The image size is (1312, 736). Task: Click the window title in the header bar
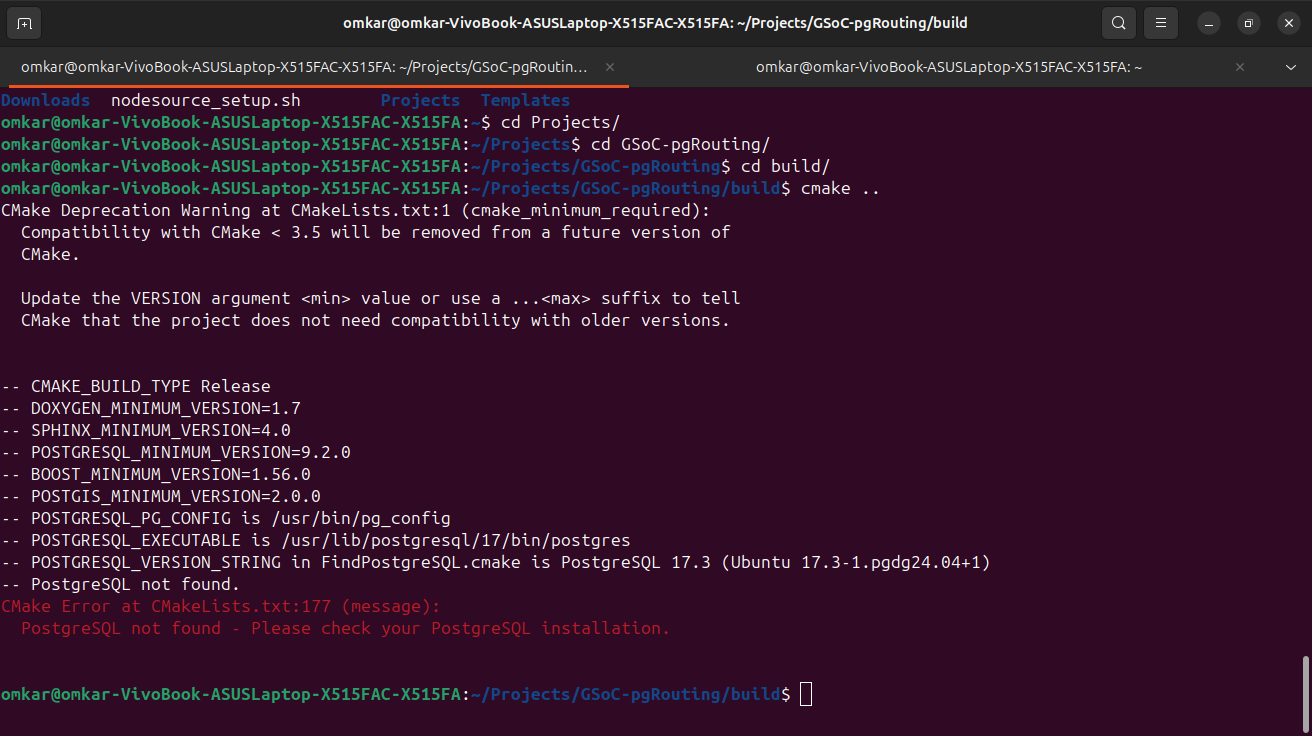click(656, 22)
